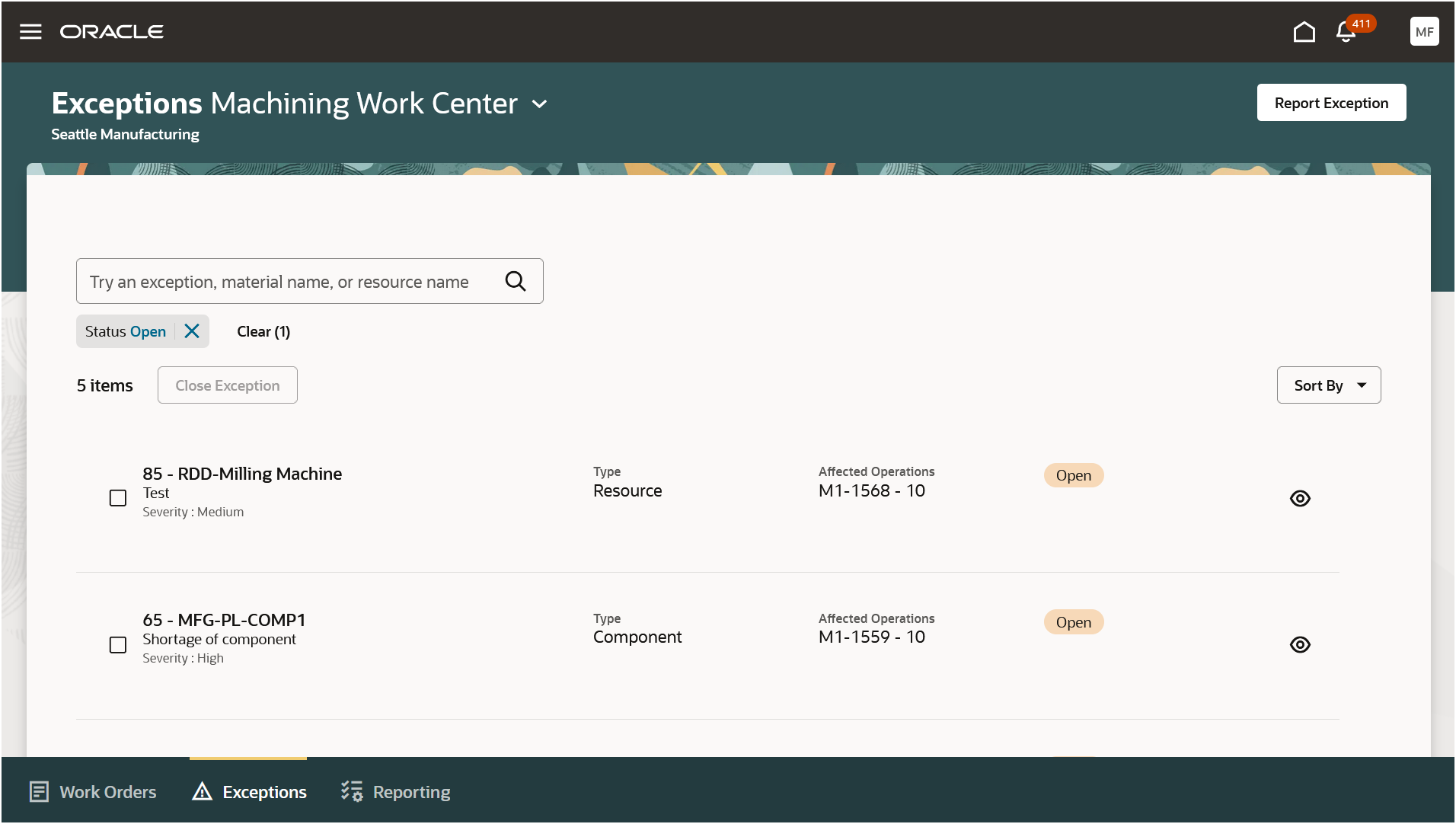1456x824 pixels.
Task: Select affected operation M1-1559 - 10
Action: click(872, 637)
